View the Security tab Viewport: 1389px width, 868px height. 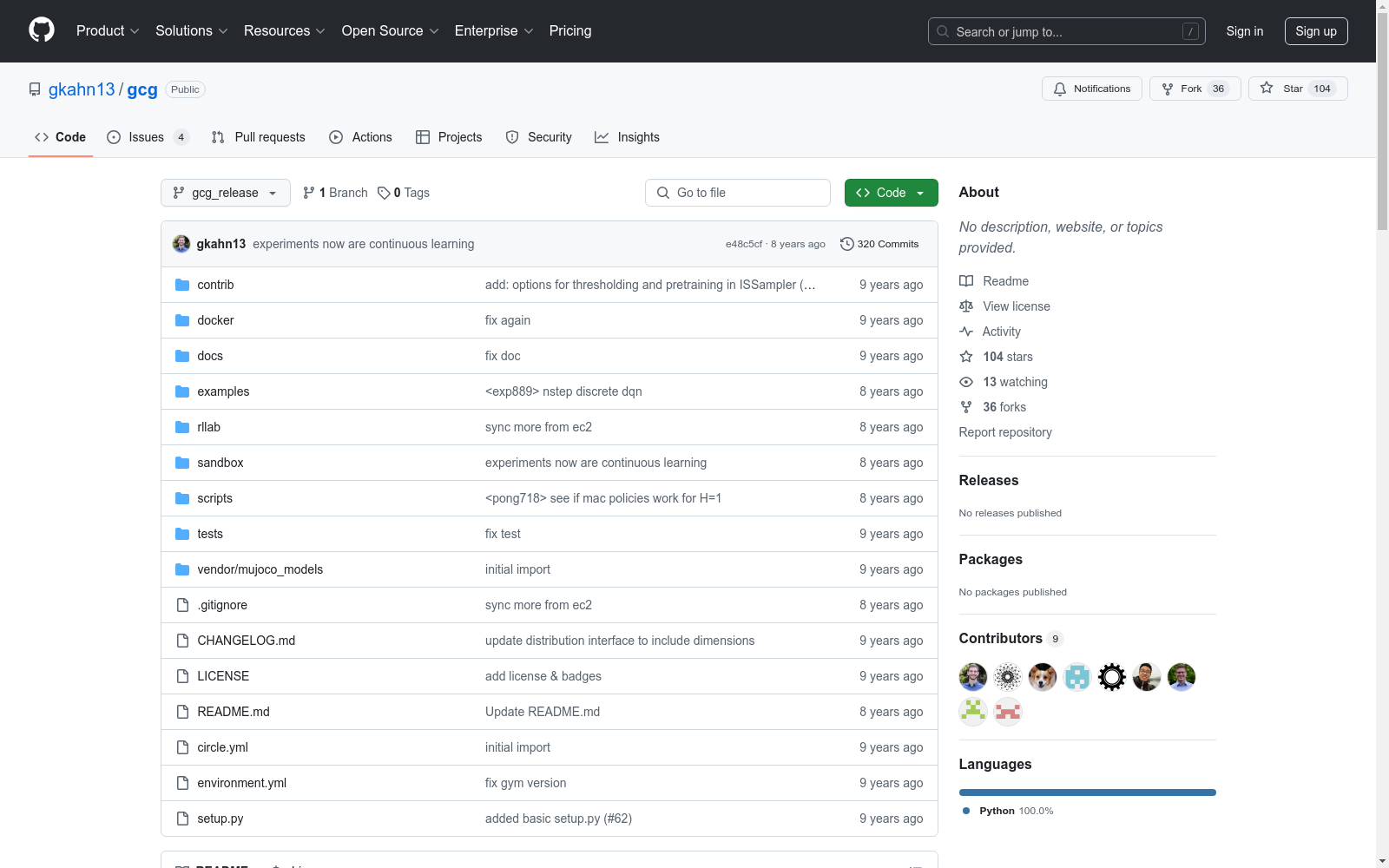539,137
